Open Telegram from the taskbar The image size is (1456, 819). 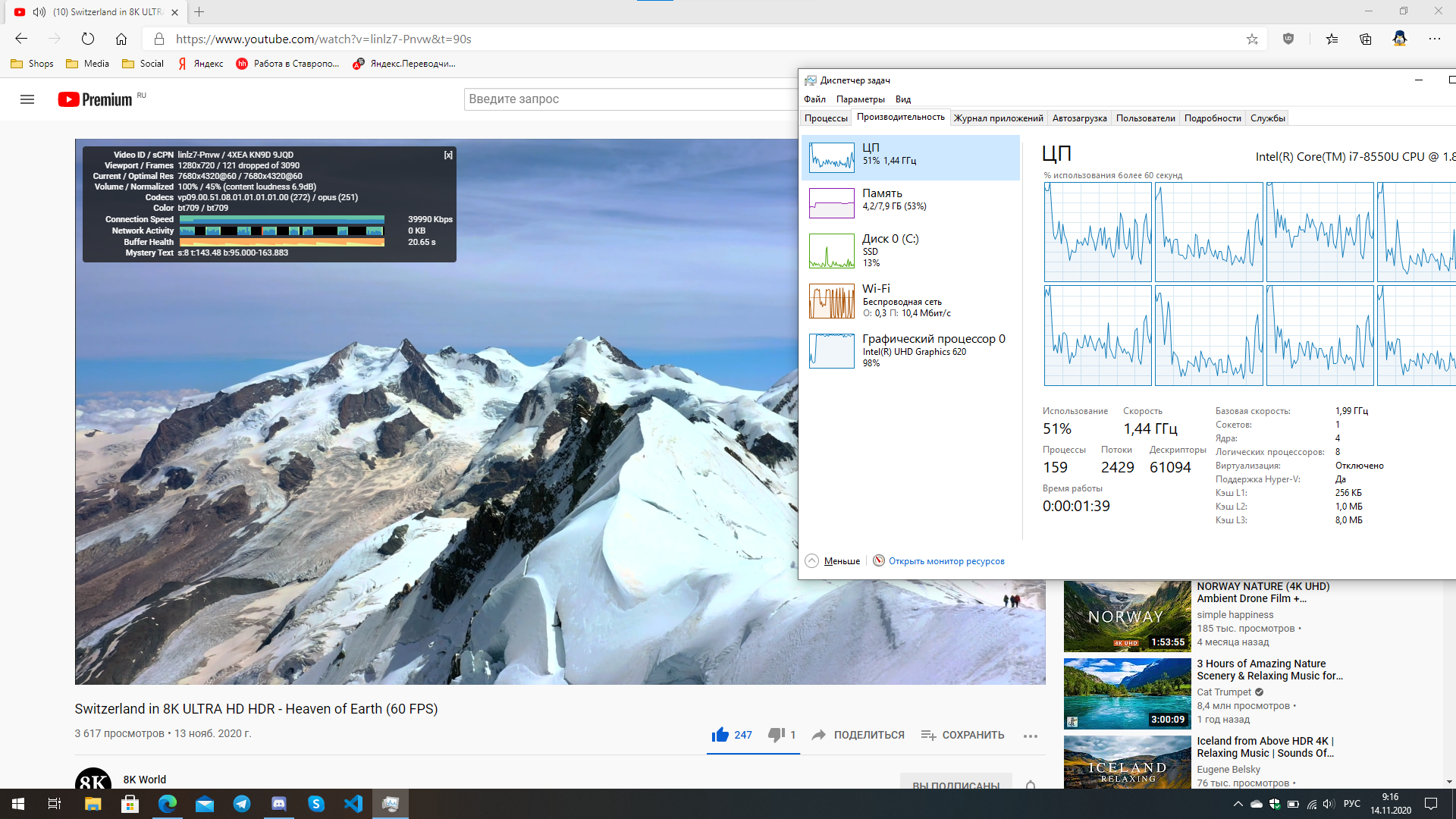tap(242, 804)
